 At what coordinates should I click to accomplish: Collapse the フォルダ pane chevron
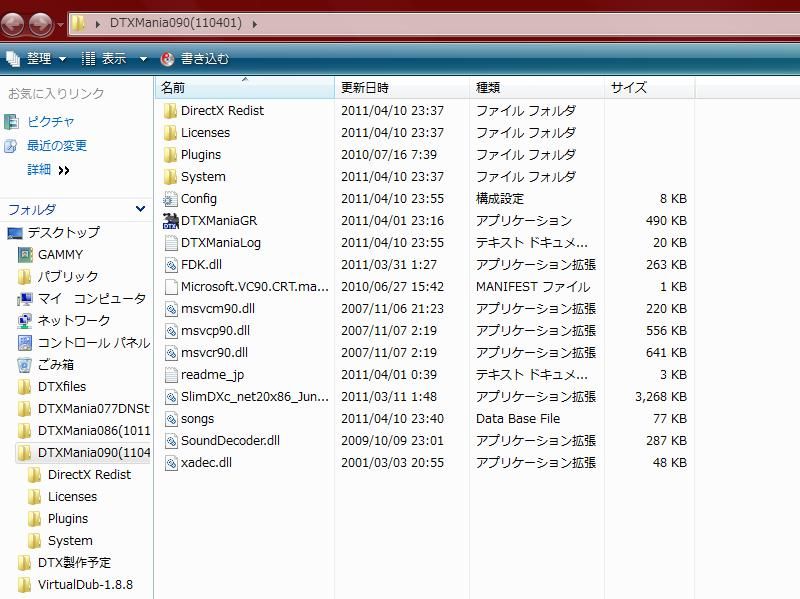140,209
